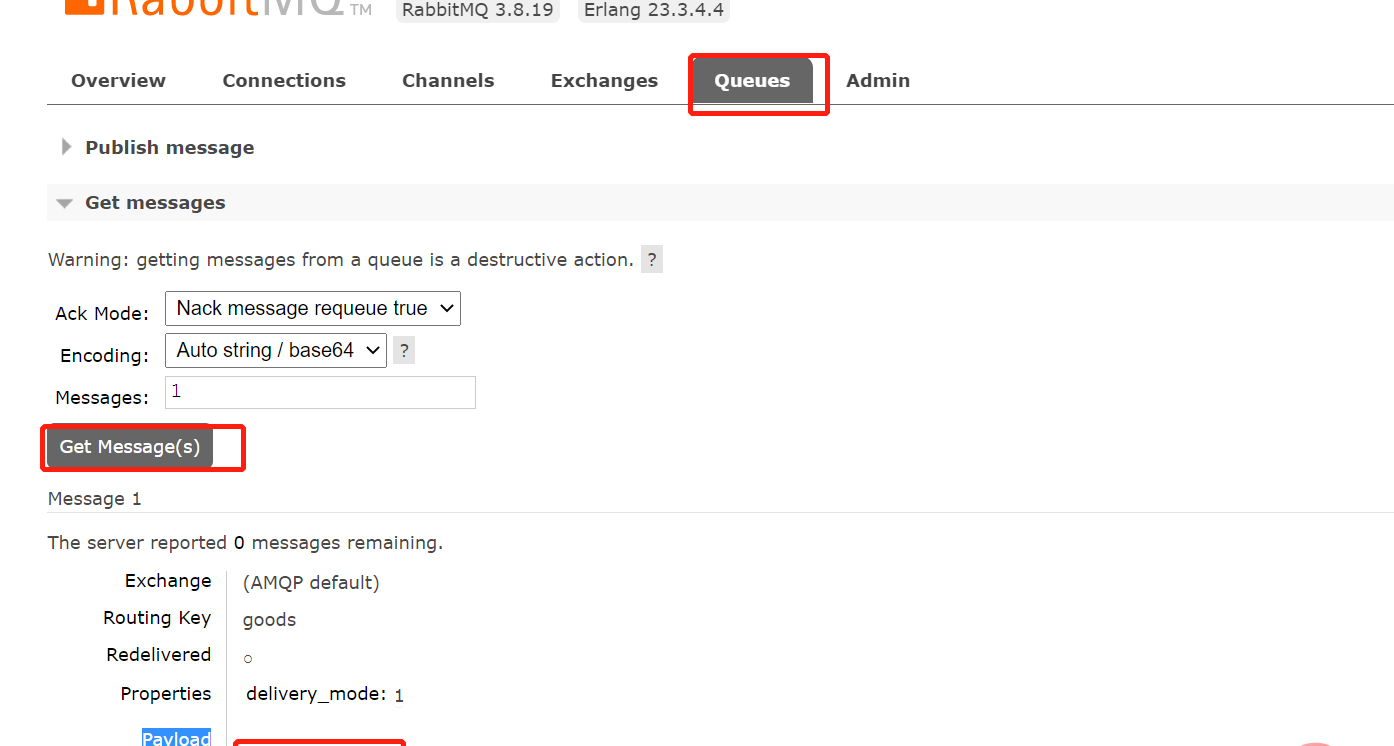Image resolution: width=1394 pixels, height=746 pixels.
Task: Show help for the Encoding option
Action: pos(404,351)
